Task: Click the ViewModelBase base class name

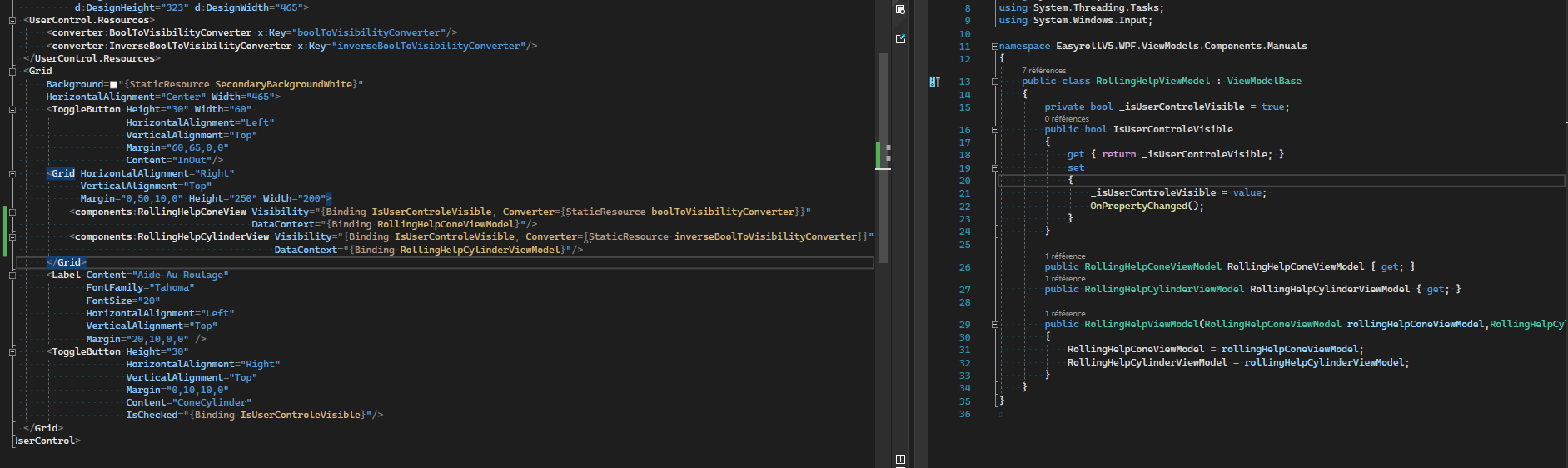Action: [1264, 81]
